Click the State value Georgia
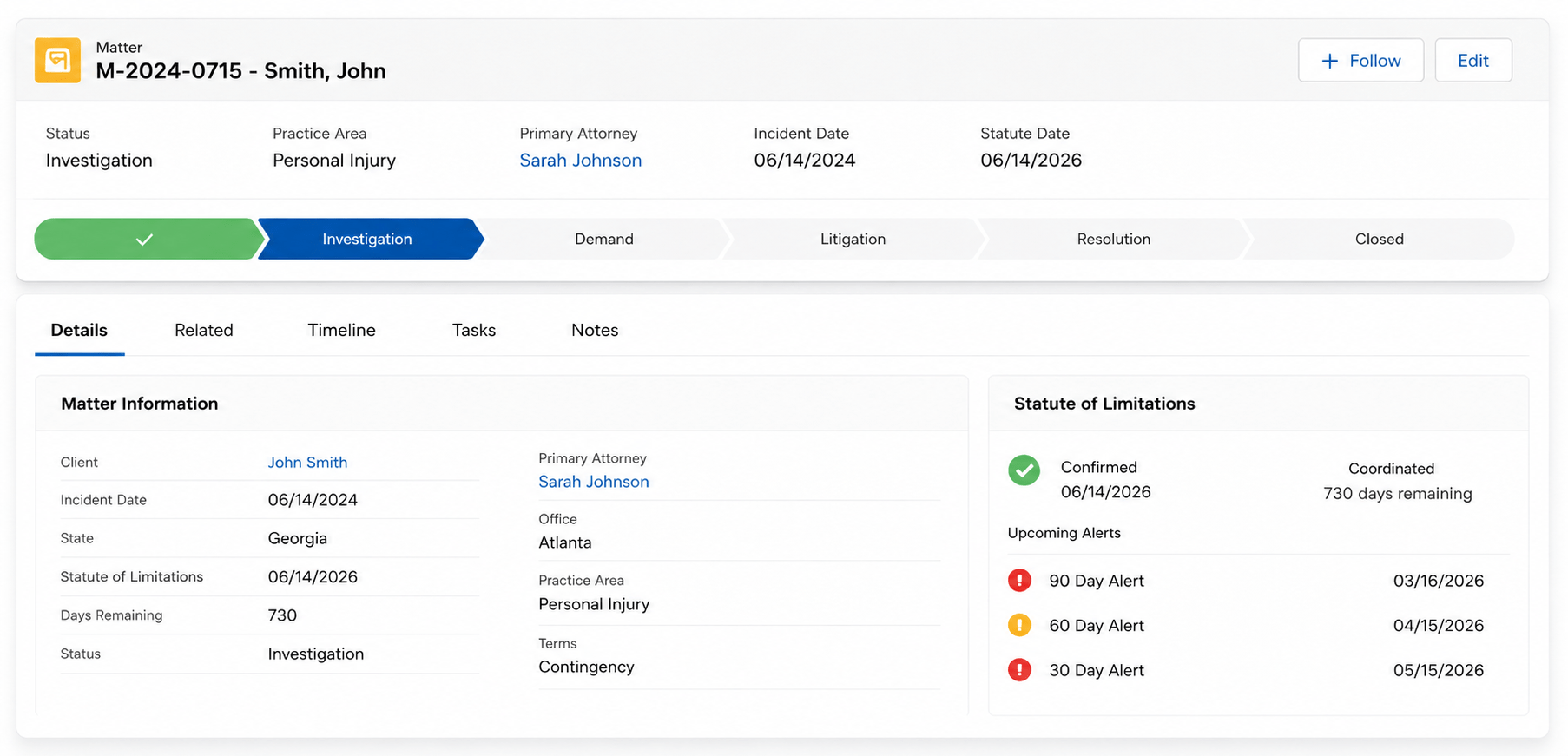The width and height of the screenshot is (1568, 756). coord(298,539)
